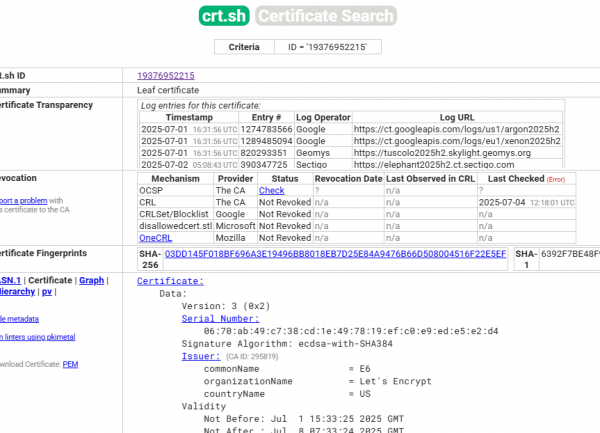
Task: Select the argon2025h2 log URL cell
Action: [x=457, y=129]
